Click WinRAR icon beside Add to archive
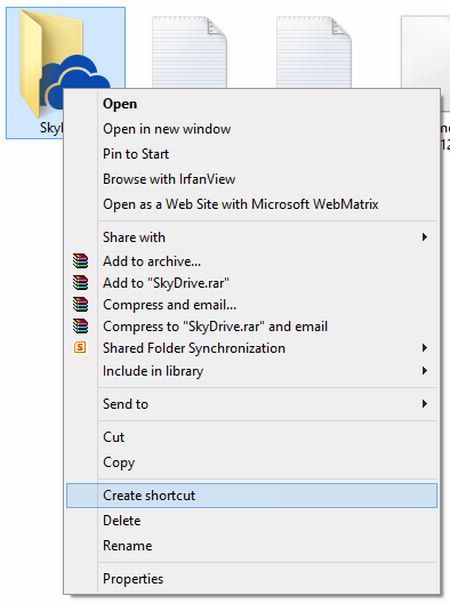Screen dimensions: 450x604 coord(80,261)
